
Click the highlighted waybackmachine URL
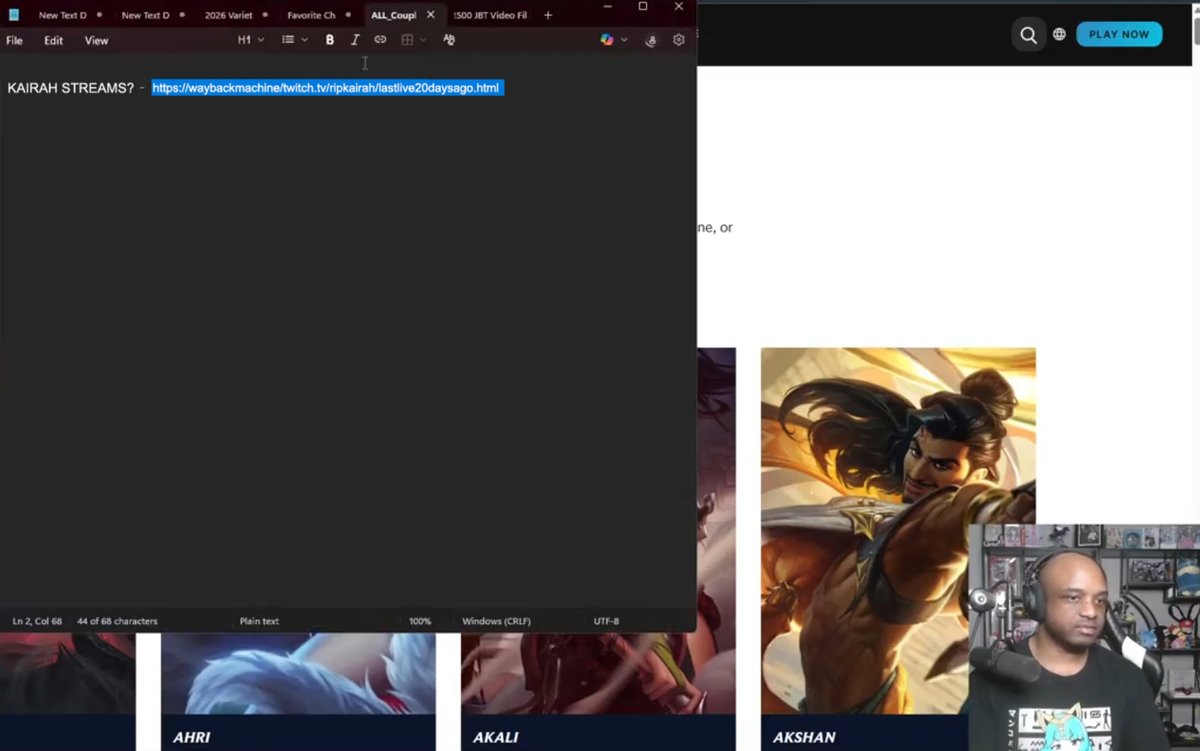[x=326, y=88]
